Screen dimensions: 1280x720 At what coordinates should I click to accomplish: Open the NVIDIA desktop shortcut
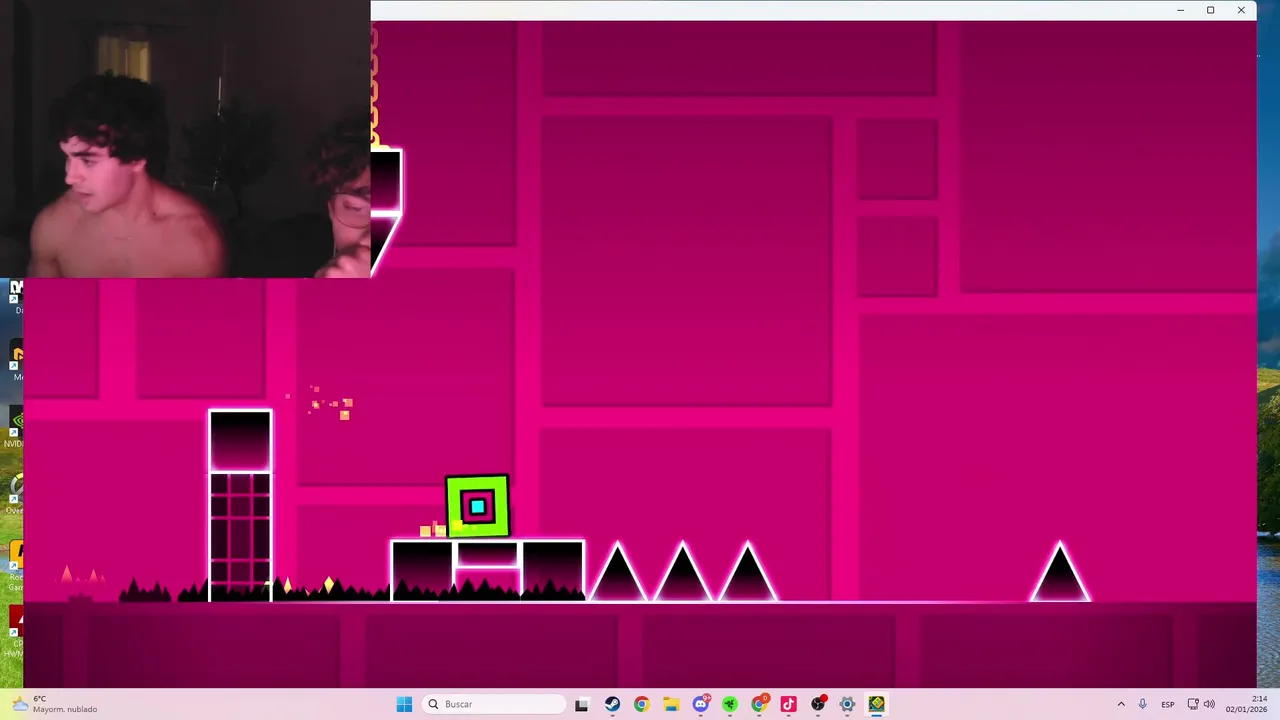(15, 424)
